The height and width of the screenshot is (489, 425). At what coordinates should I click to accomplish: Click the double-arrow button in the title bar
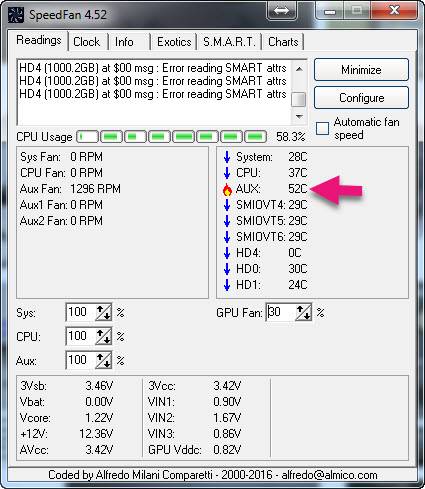coord(281,11)
